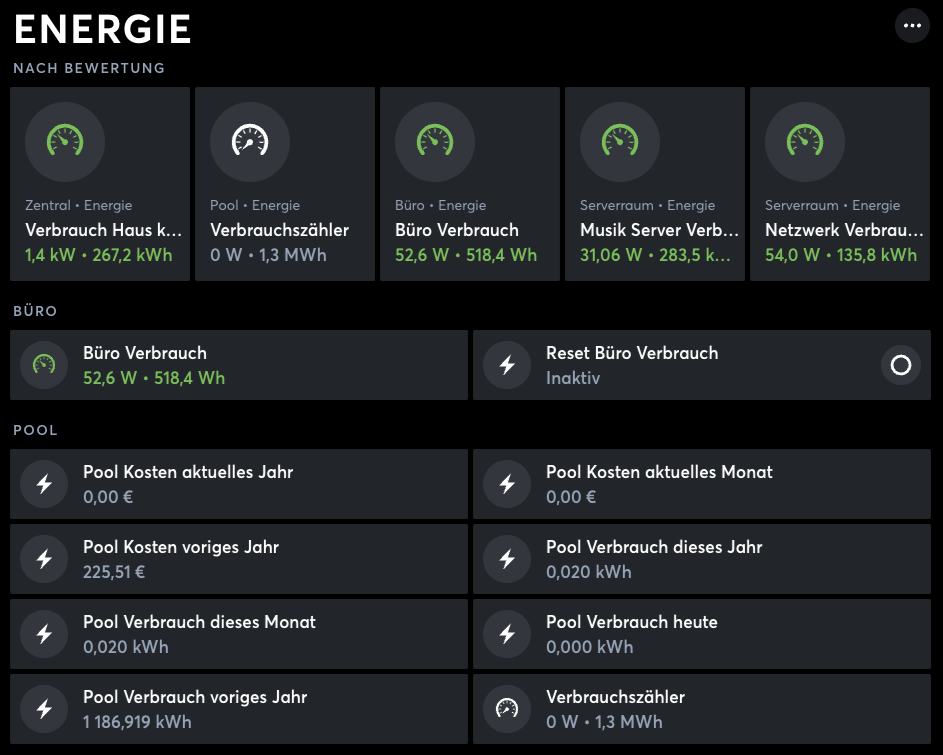This screenshot has height=755, width=943.
Task: Click lightning icon for Pool Kosten aktuelles Jahr
Action: pos(44,484)
